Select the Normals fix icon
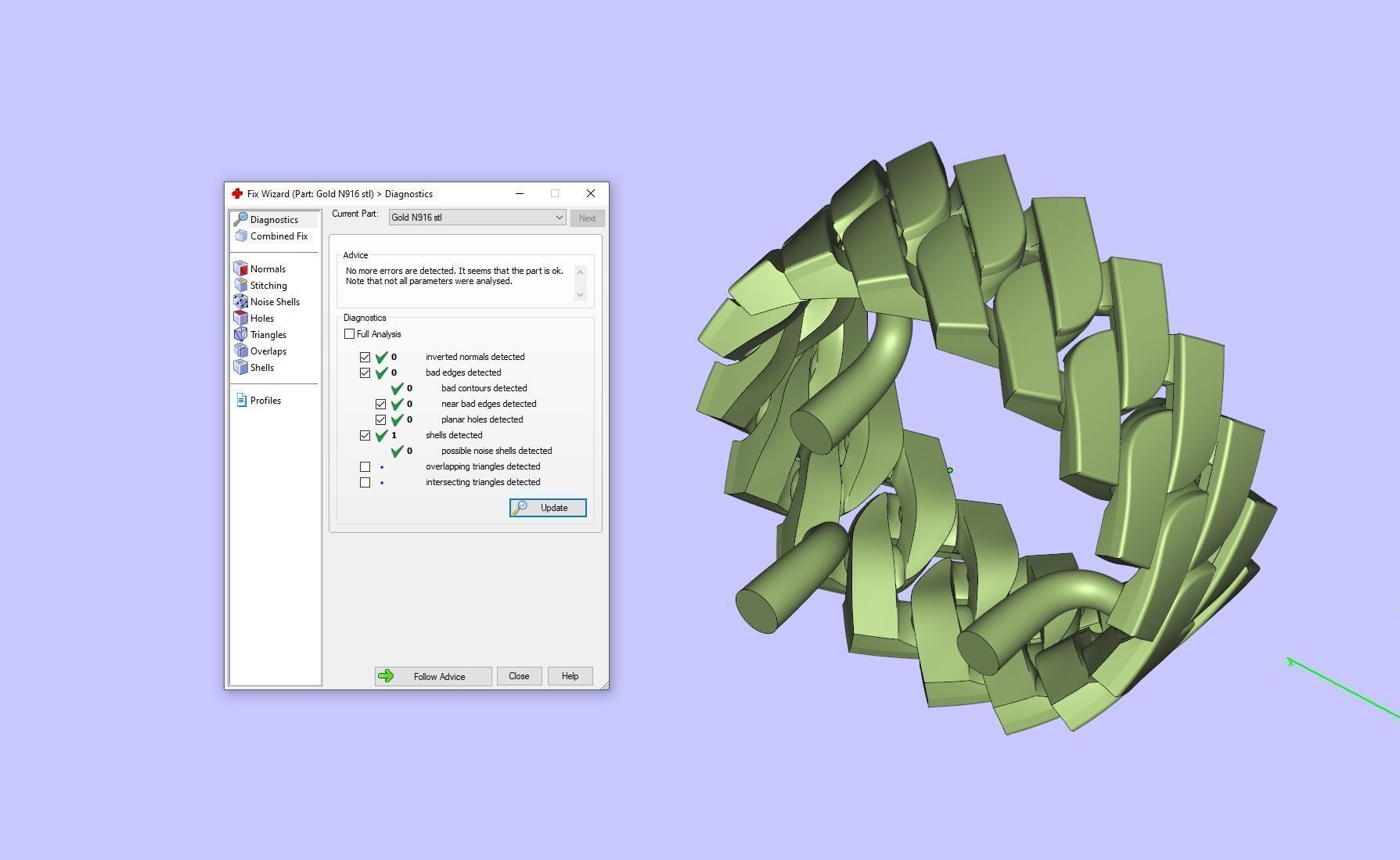The height and width of the screenshot is (860, 1400). coord(241,269)
